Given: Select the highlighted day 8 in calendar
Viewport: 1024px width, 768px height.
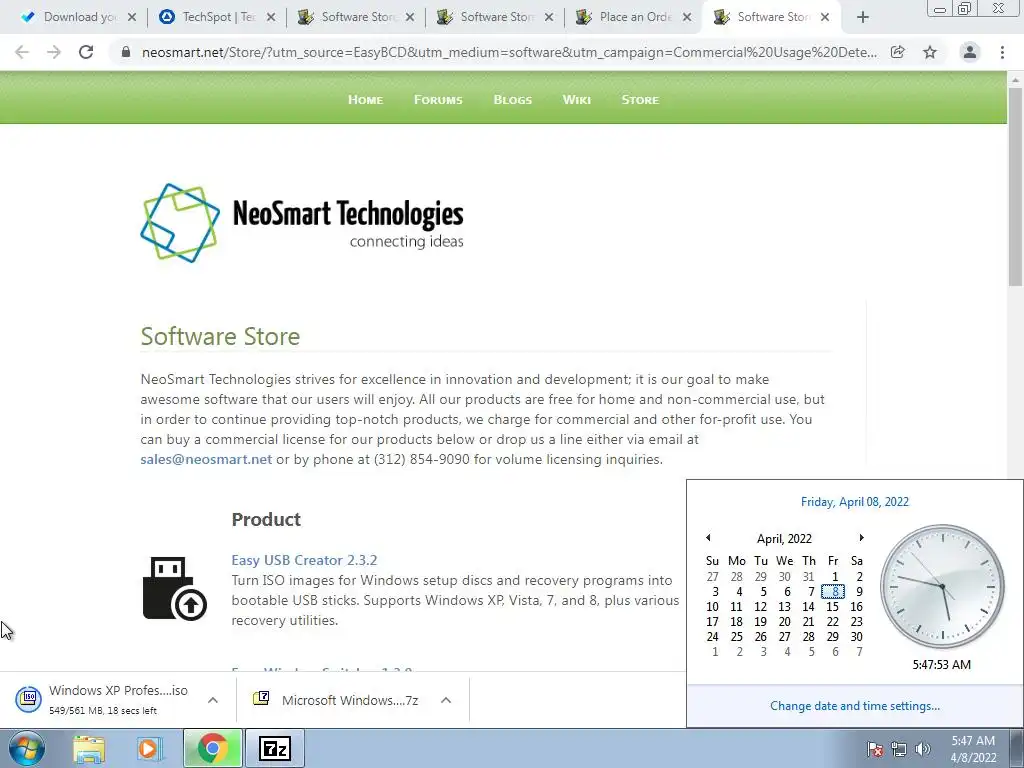Looking at the screenshot, I should pyautogui.click(x=833, y=592).
